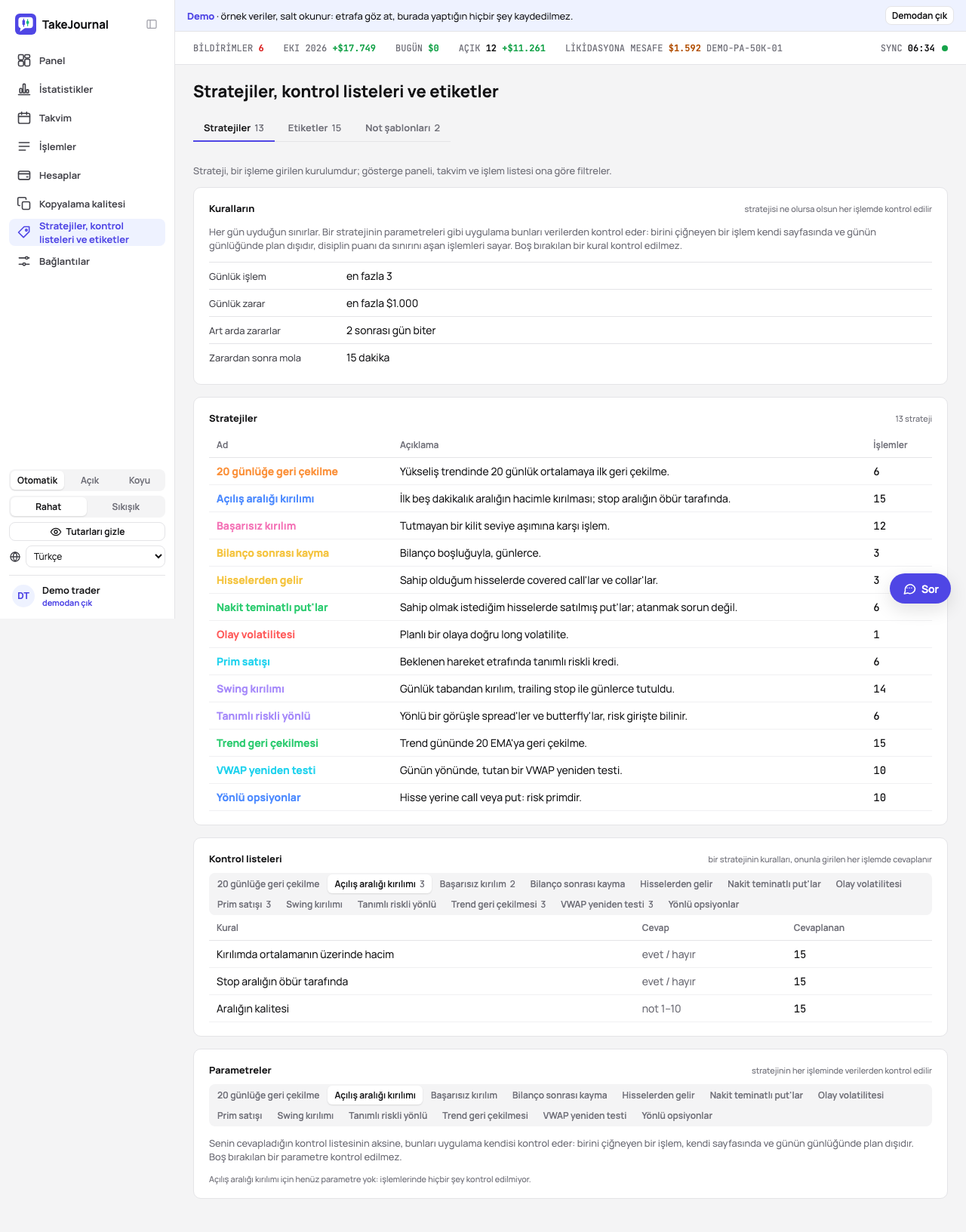The height and width of the screenshot is (1232, 966).
Task: Collapse the sidebar with the panel icon
Action: tap(152, 24)
